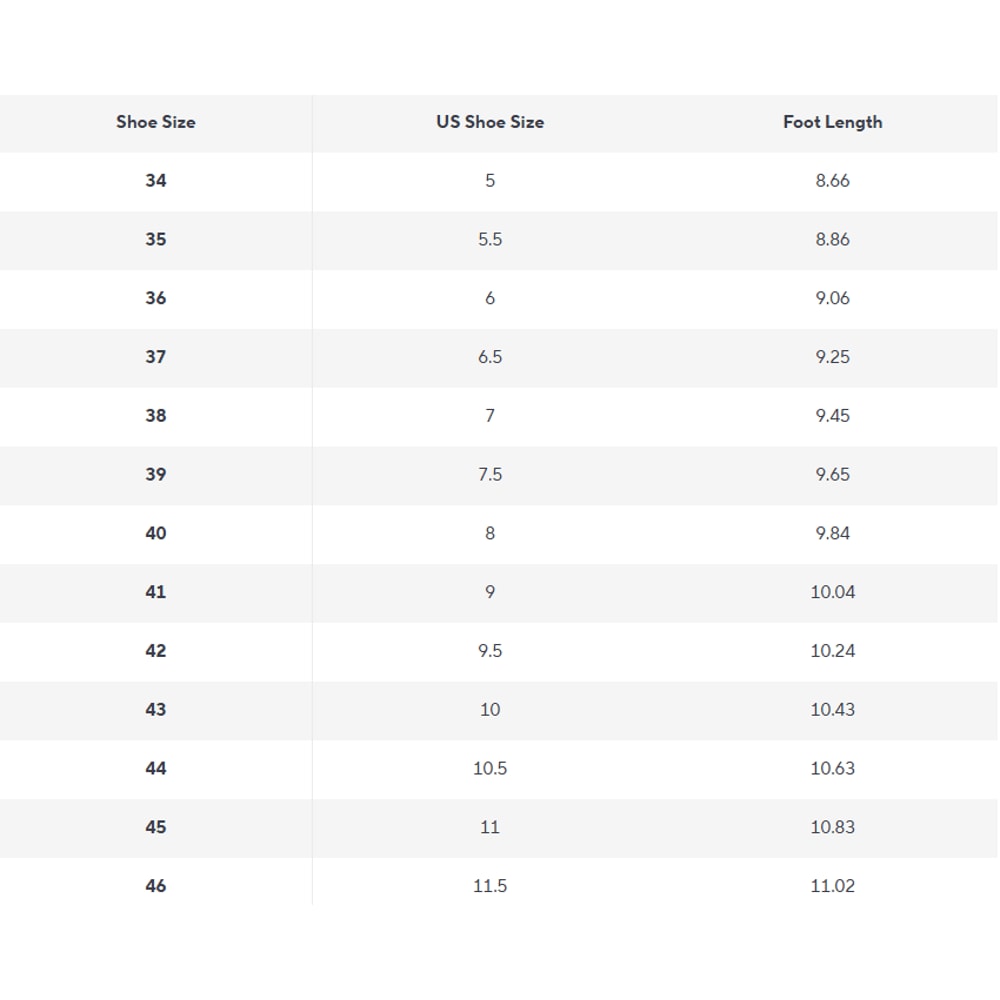Click shoe size 38 row label
Viewport: 1000px width, 1000px height.
click(x=156, y=416)
